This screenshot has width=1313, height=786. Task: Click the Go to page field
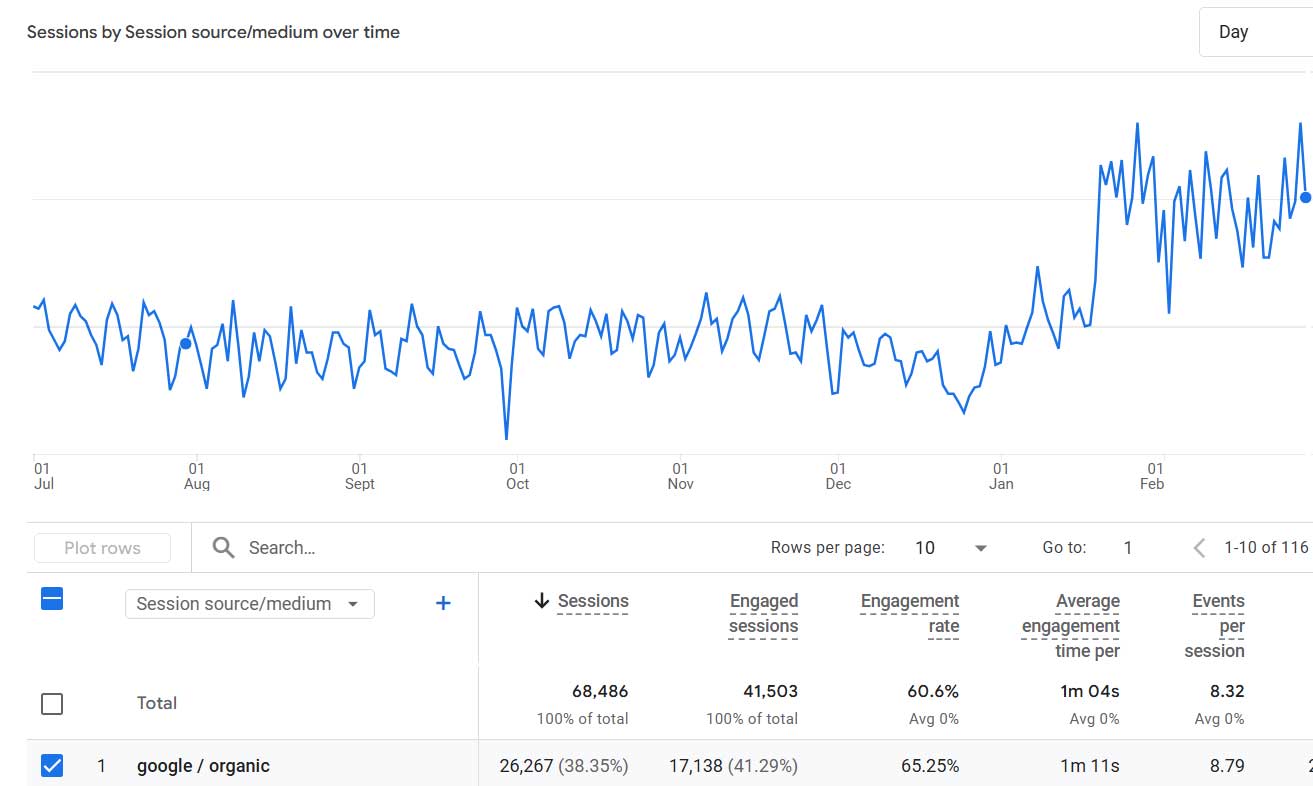tap(1128, 548)
